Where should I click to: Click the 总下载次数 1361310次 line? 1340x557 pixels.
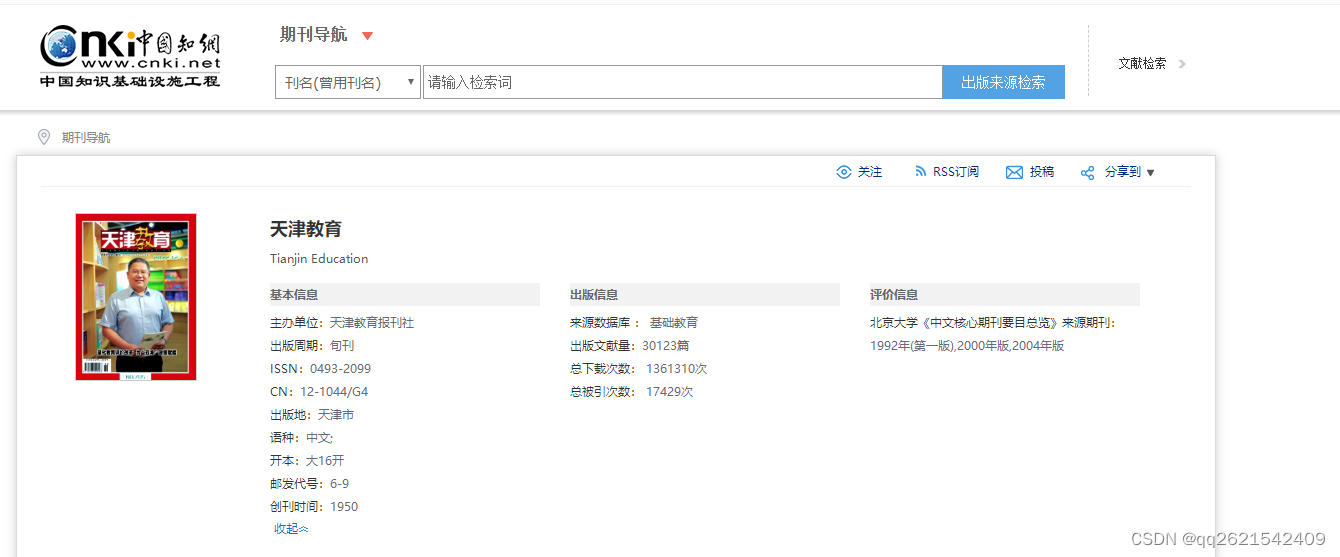click(x=639, y=369)
